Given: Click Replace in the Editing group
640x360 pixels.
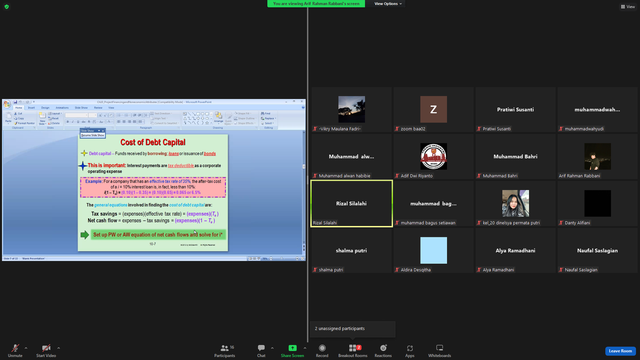Looking at the screenshot, I should (269, 118).
